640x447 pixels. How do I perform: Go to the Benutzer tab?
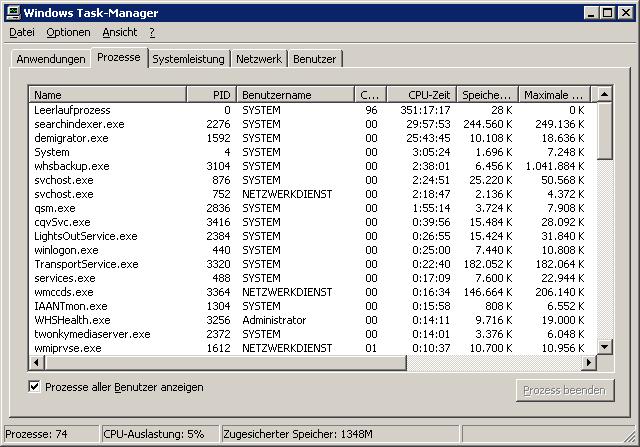tap(314, 59)
